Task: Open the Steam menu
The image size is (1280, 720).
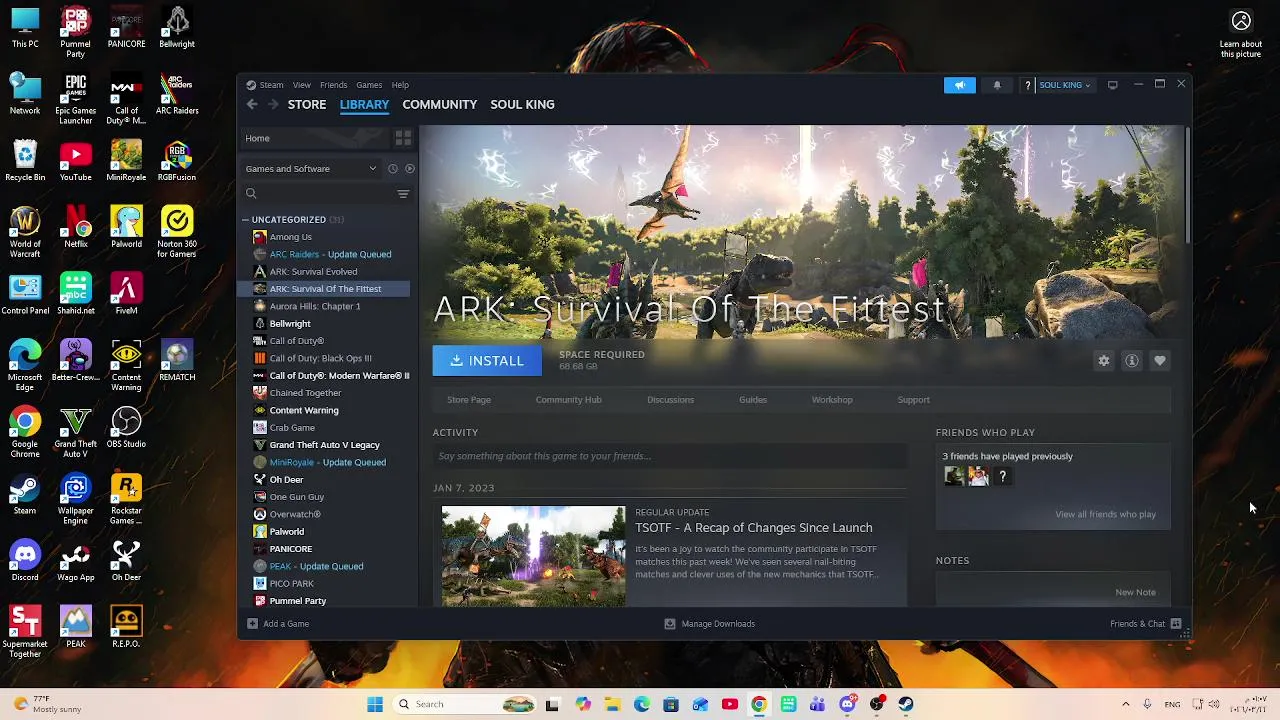Action: [271, 85]
